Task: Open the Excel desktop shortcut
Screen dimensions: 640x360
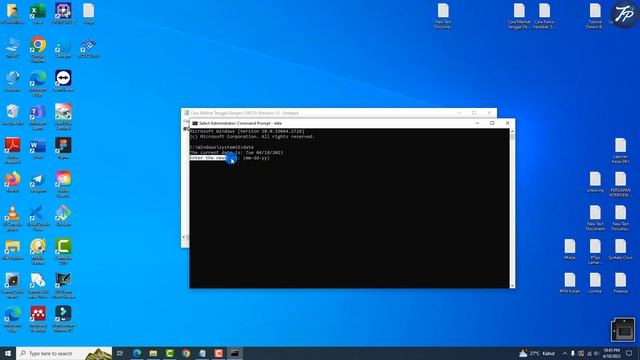Action: (x=38, y=13)
